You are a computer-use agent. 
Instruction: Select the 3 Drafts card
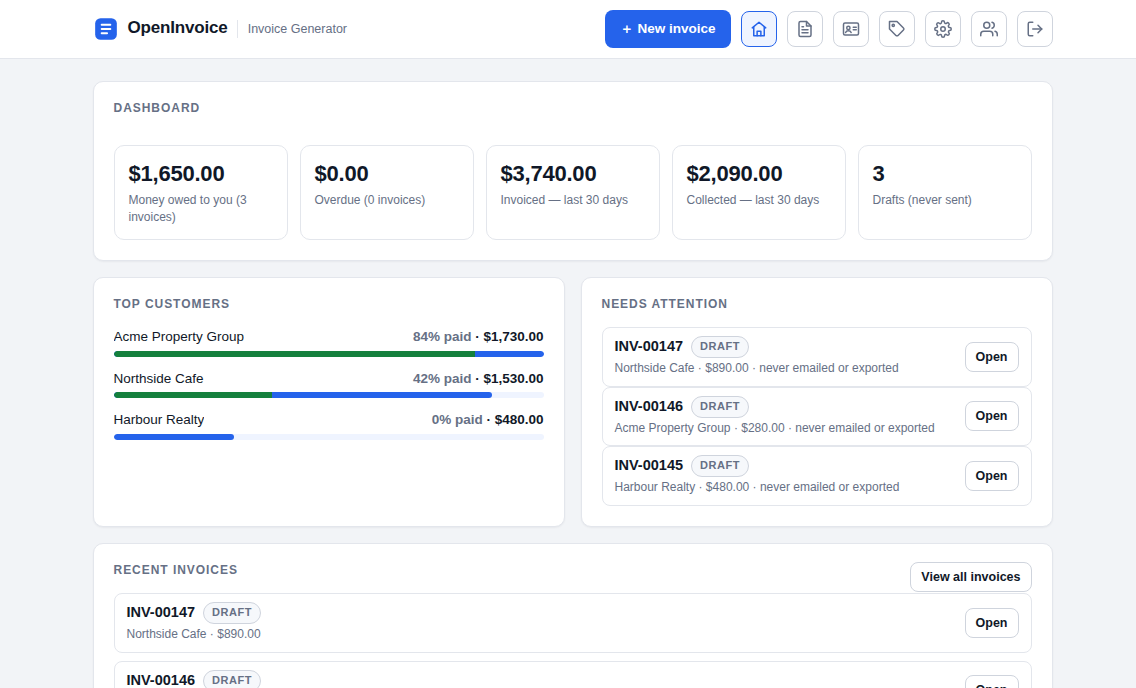point(945,193)
